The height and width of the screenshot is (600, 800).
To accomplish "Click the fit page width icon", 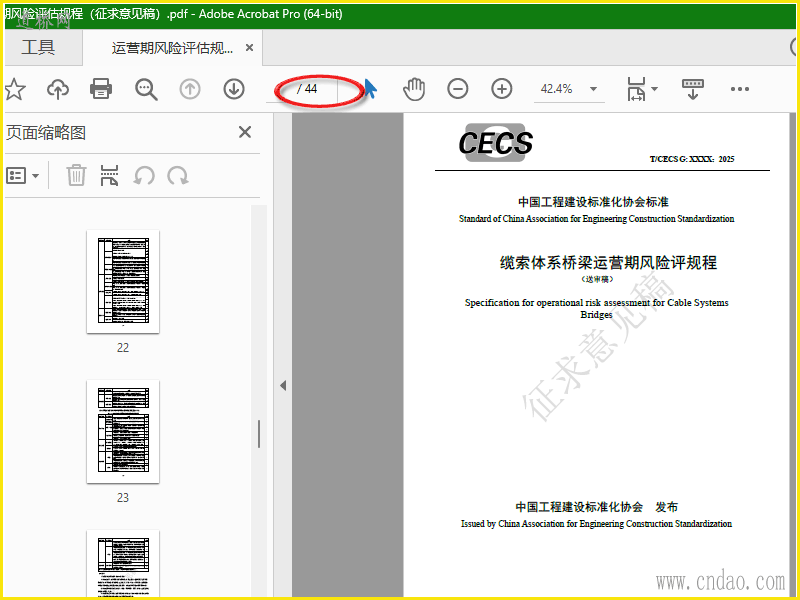I will click(636, 89).
